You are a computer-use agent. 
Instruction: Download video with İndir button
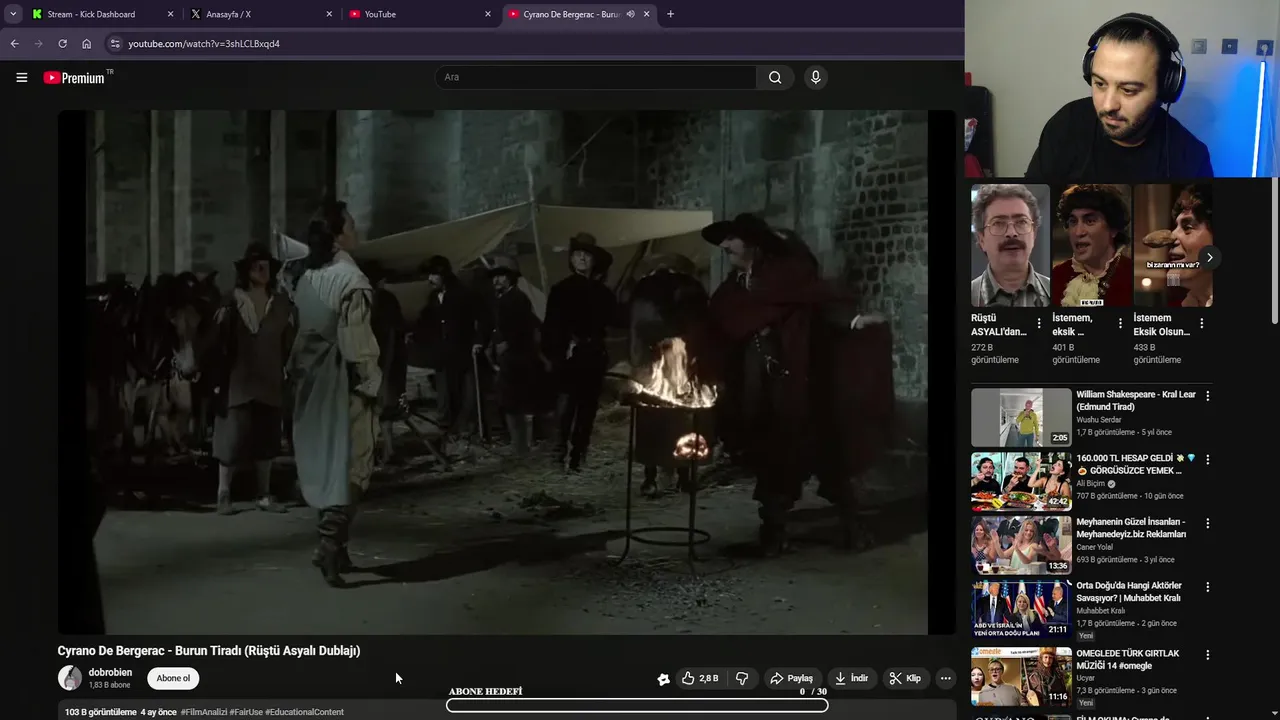[x=852, y=678]
